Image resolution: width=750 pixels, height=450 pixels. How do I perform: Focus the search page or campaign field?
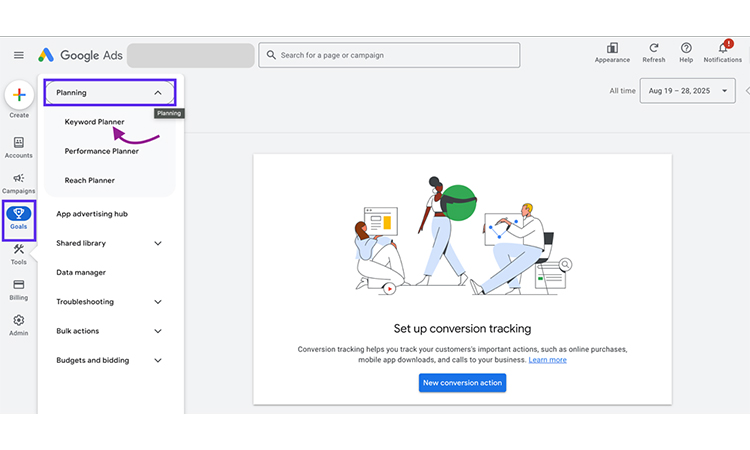(x=389, y=55)
